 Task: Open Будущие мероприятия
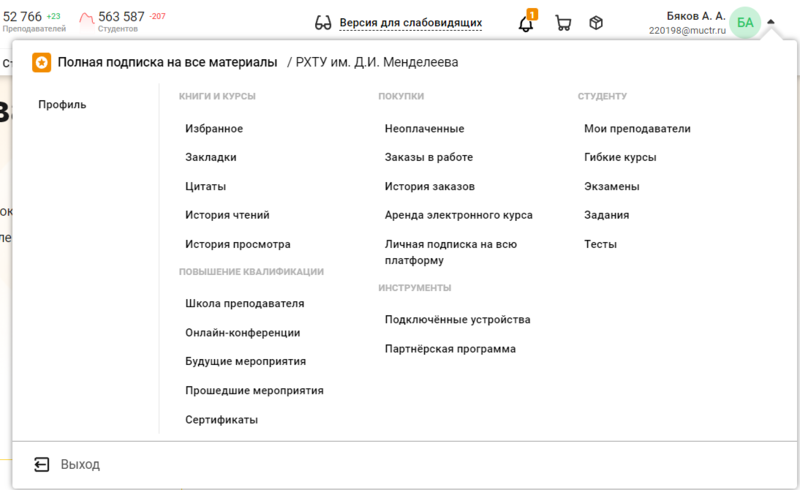point(245,361)
